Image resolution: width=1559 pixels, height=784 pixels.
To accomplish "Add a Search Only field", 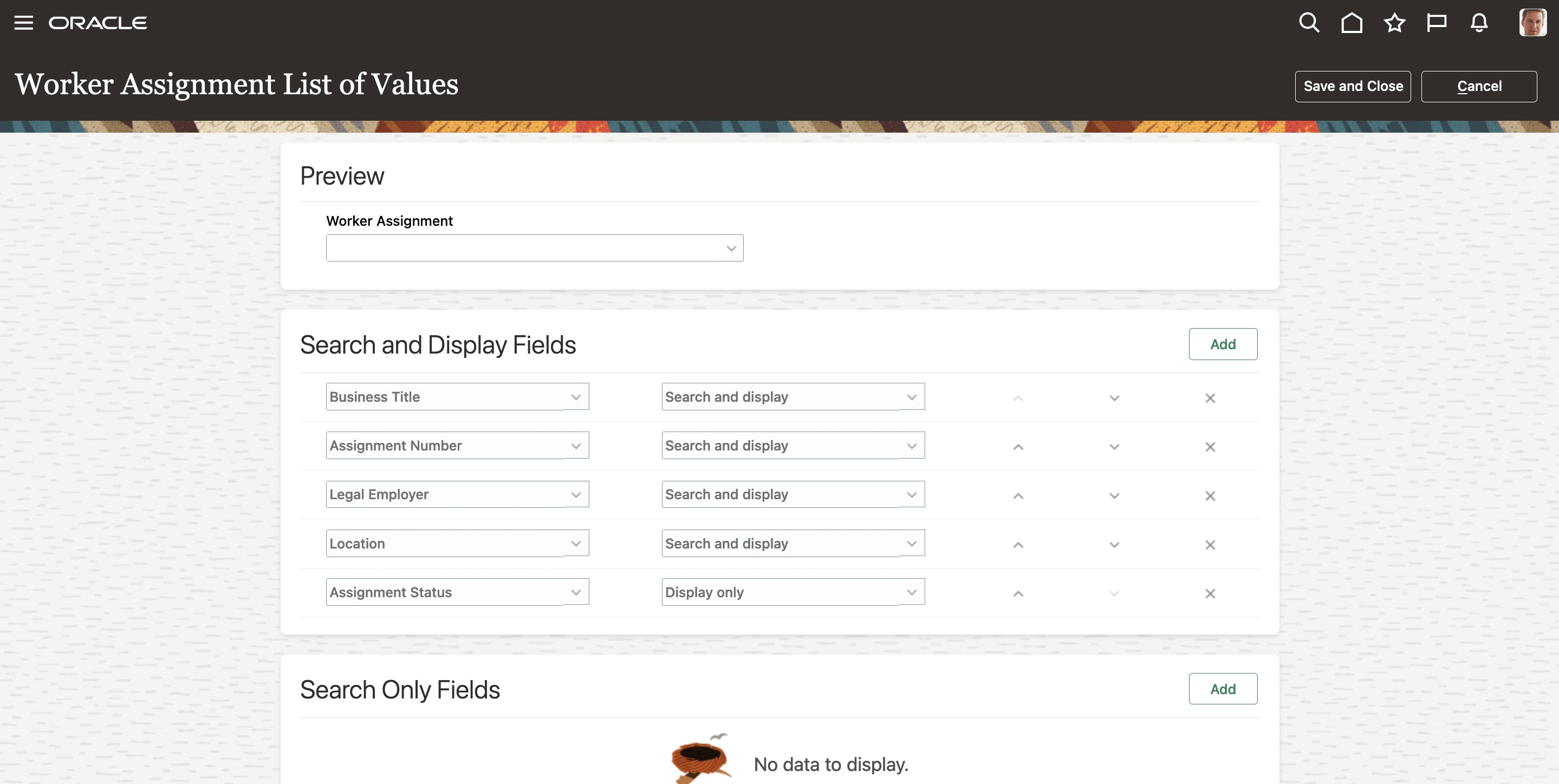I will pyautogui.click(x=1223, y=689).
